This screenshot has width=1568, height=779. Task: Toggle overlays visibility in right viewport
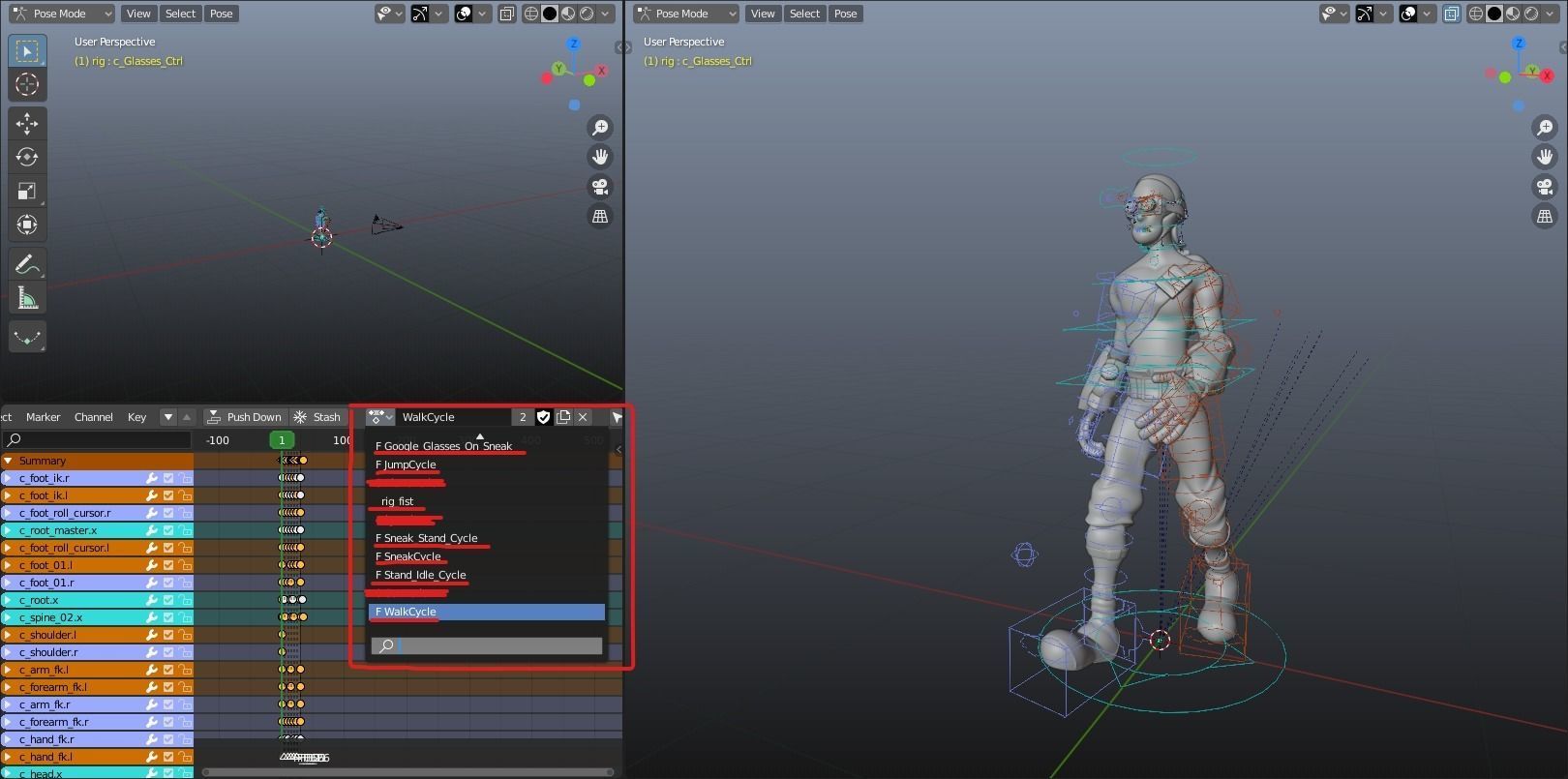[x=1408, y=14]
